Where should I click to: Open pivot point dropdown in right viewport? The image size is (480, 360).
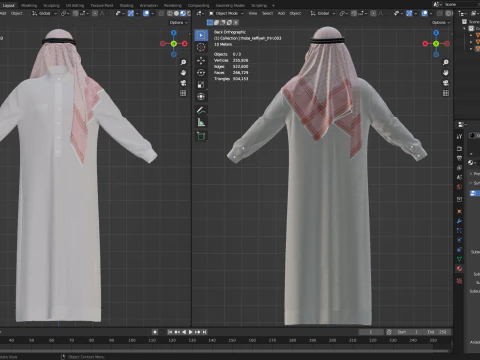343,13
